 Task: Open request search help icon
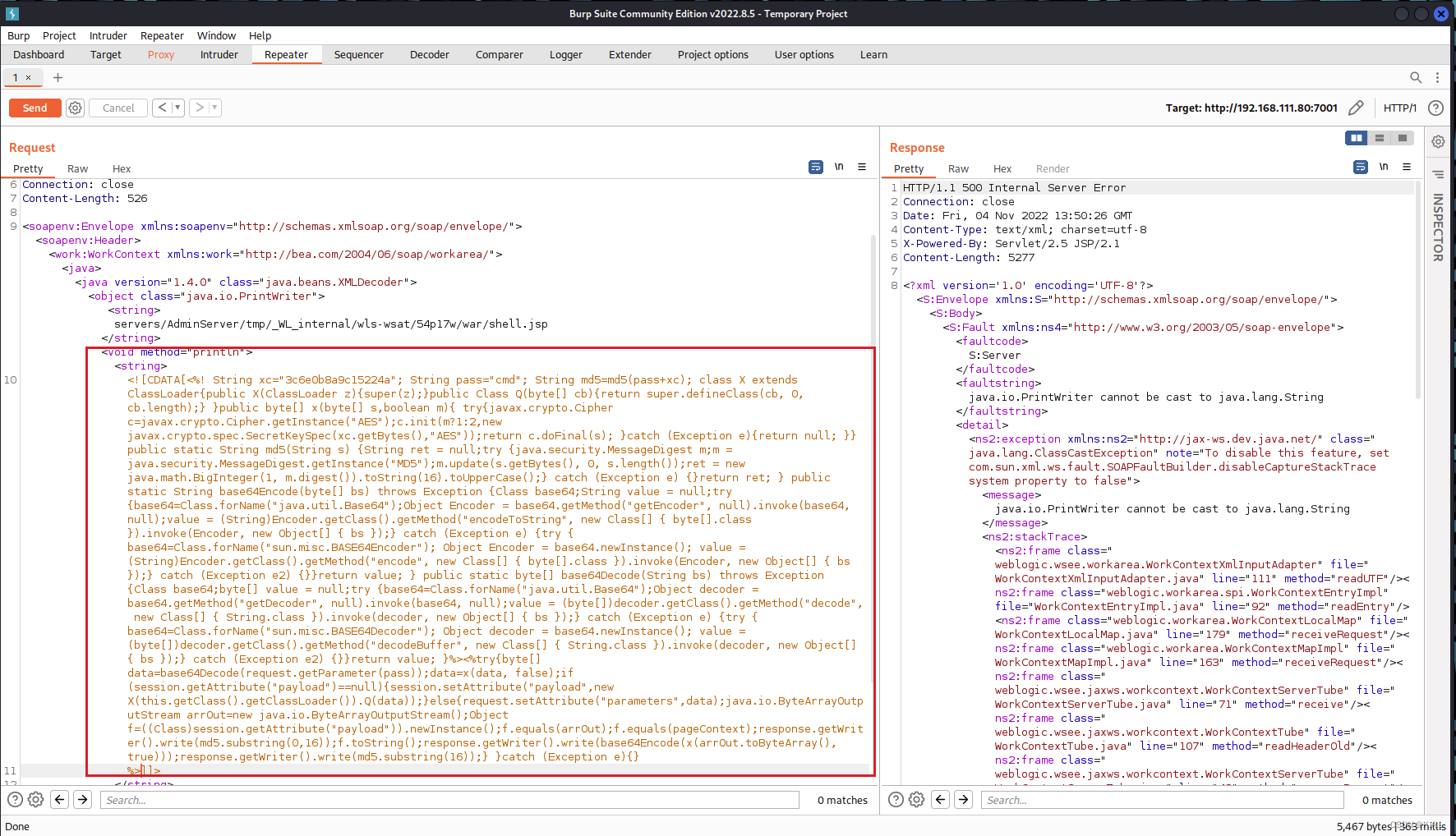pyautogui.click(x=15, y=799)
